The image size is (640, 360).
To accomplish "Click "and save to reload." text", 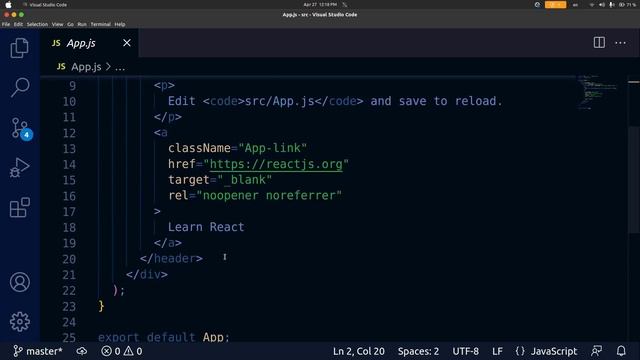I will pos(436,101).
